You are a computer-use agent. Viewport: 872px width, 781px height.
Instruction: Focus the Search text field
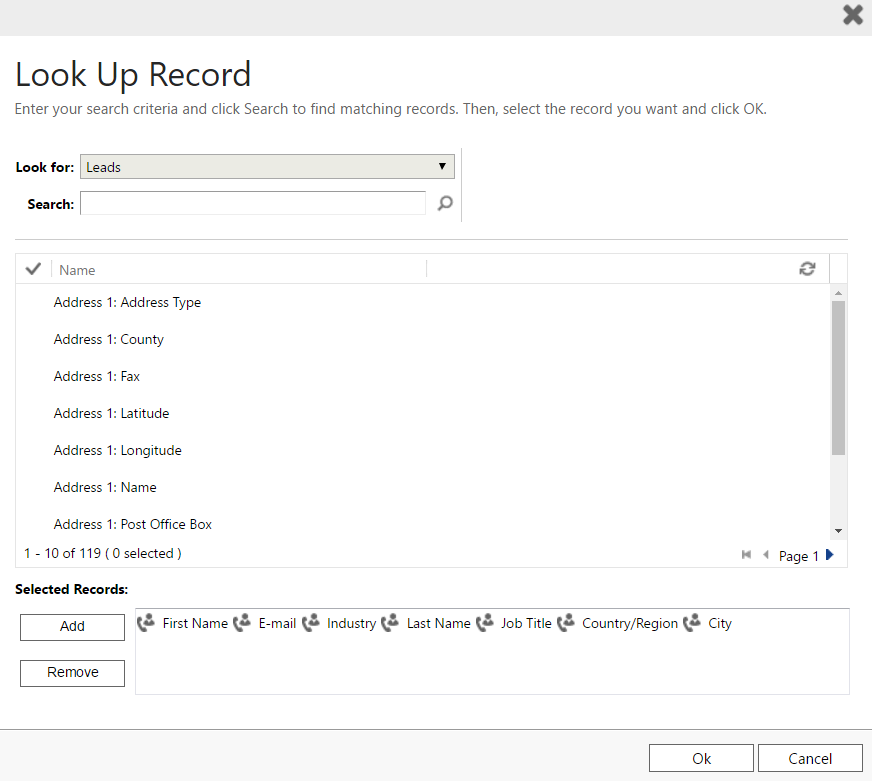253,204
